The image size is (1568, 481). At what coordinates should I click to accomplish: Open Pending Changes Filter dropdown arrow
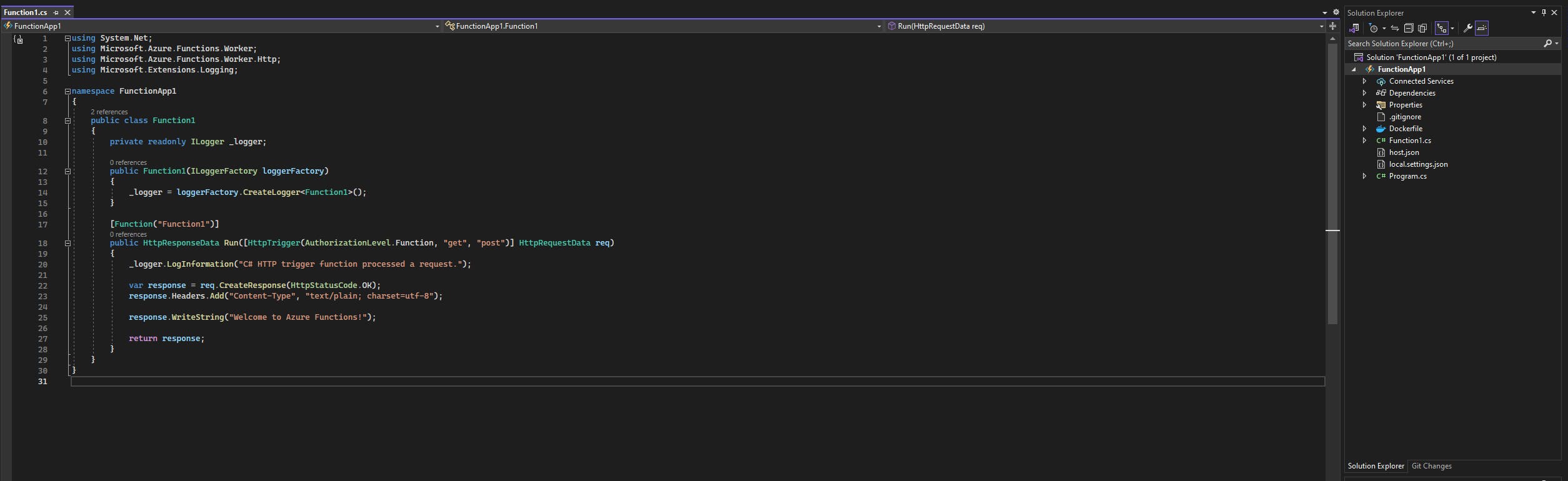tap(1384, 28)
